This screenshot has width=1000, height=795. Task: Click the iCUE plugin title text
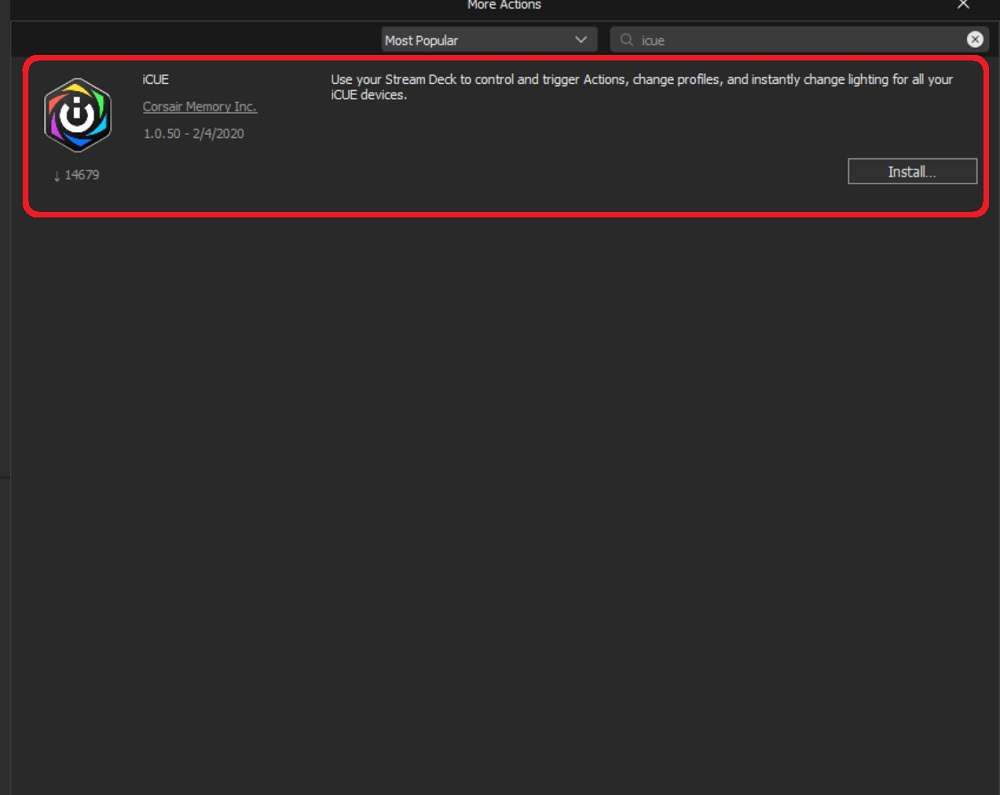tap(157, 79)
